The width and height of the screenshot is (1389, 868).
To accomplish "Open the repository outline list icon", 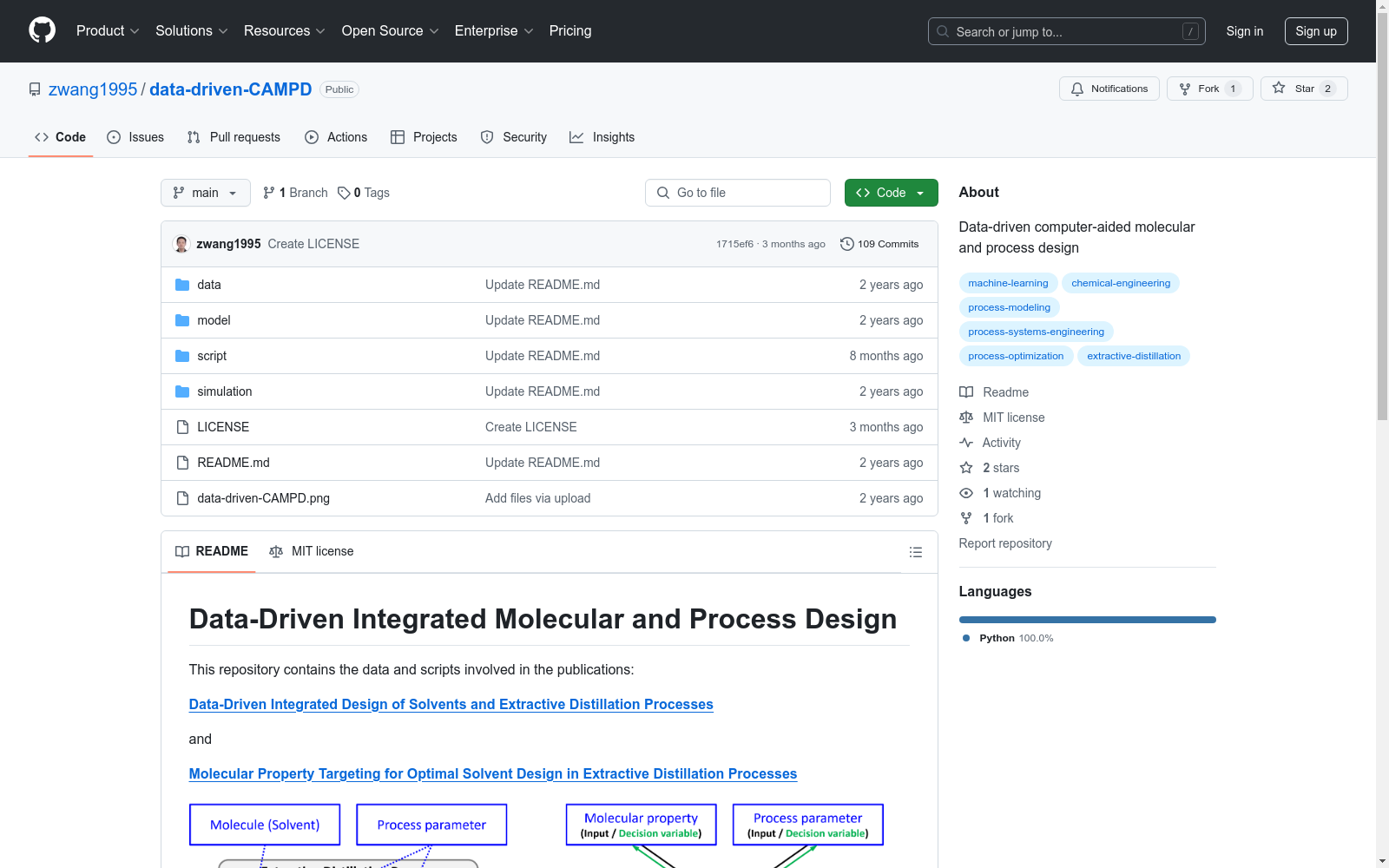I will point(915,552).
